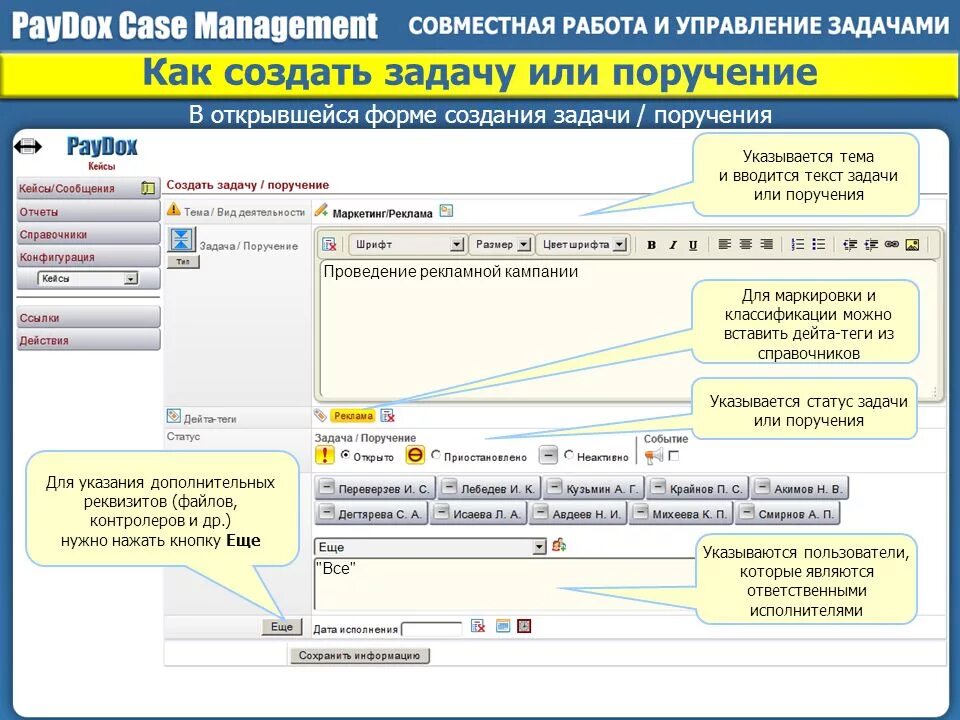Viewport: 960px width, 720px height.
Task: Toggle bold formatting
Action: 651,245
